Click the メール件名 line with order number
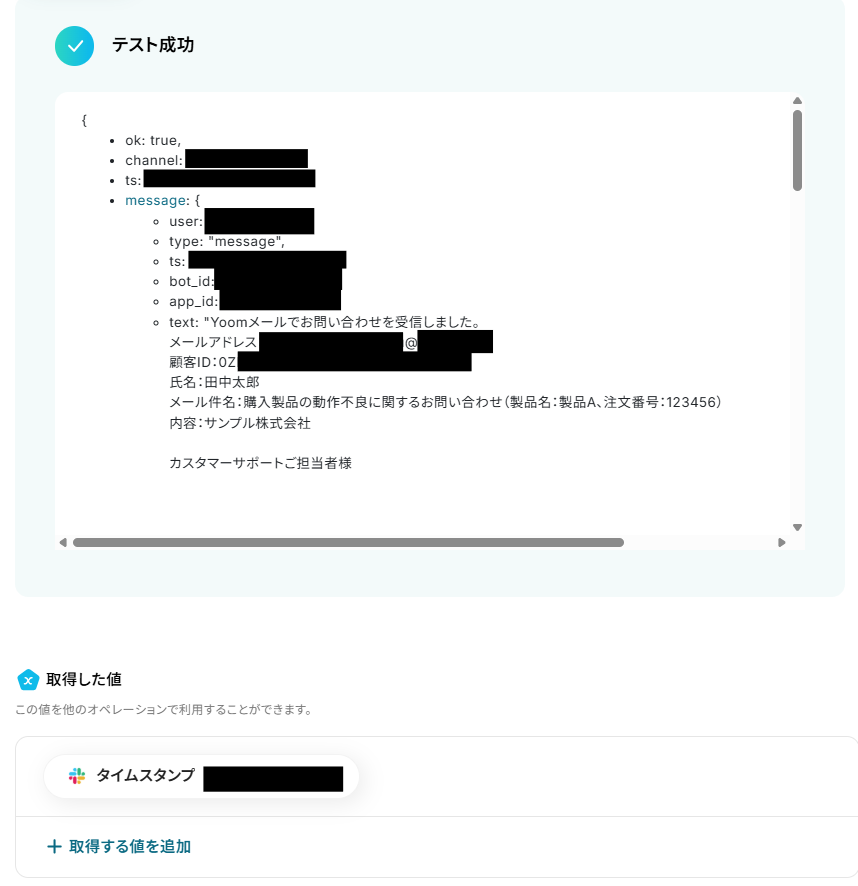The width and height of the screenshot is (858, 886). [x=445, y=402]
